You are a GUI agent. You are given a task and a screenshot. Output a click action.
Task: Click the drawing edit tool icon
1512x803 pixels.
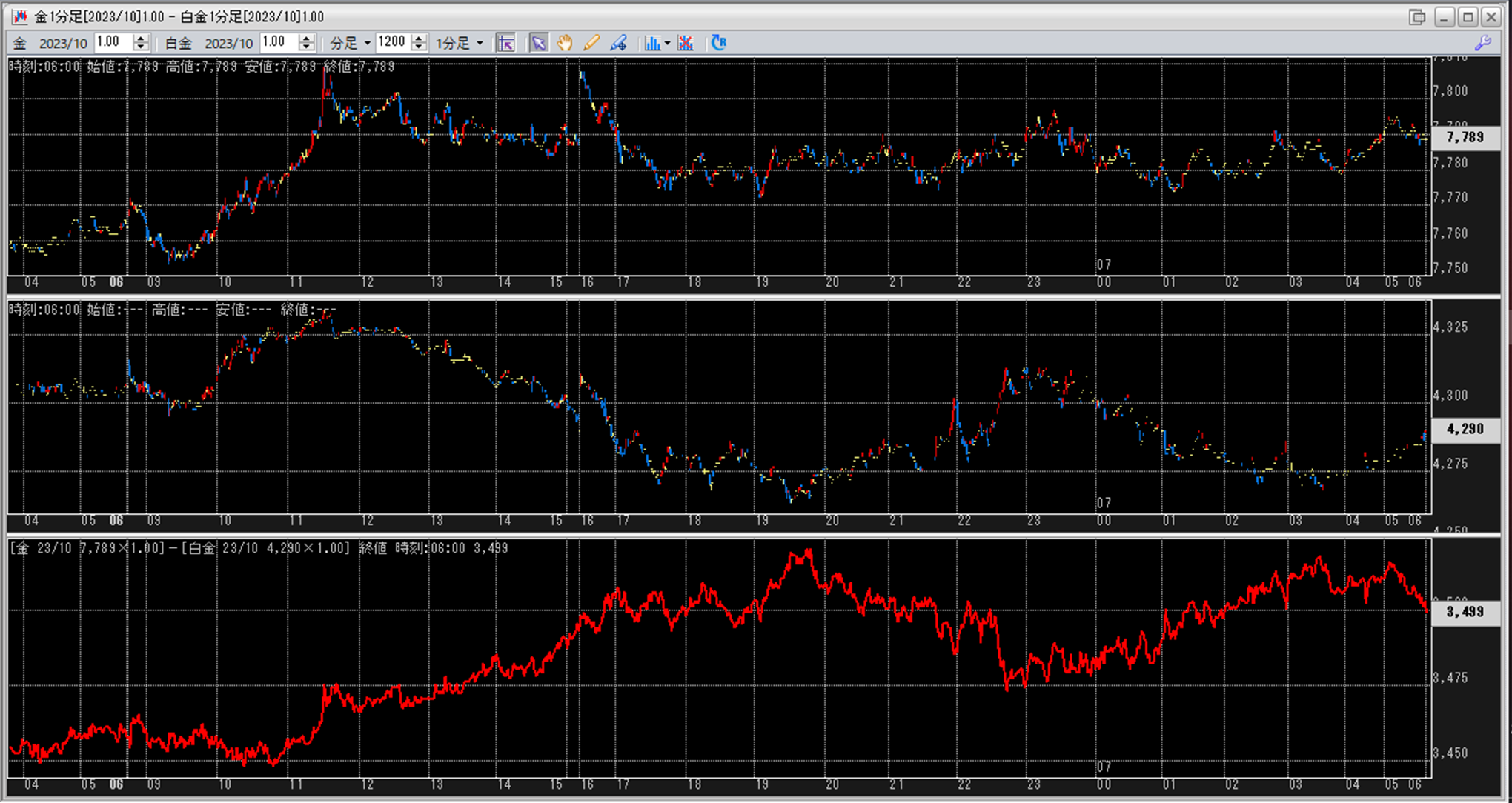(x=618, y=43)
